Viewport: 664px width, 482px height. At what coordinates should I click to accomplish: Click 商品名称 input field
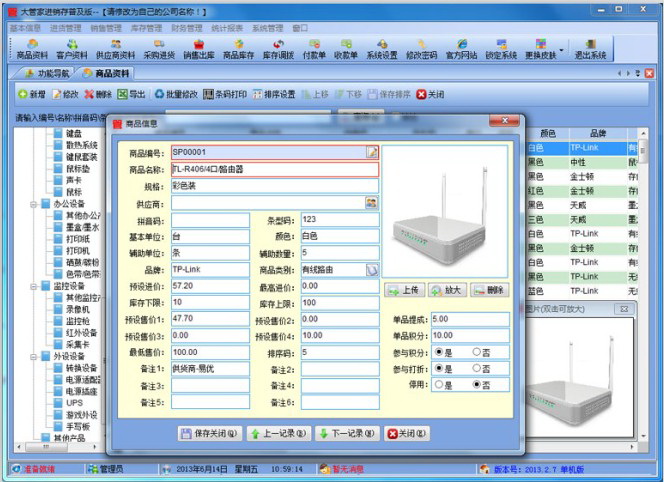pyautogui.click(x=275, y=169)
